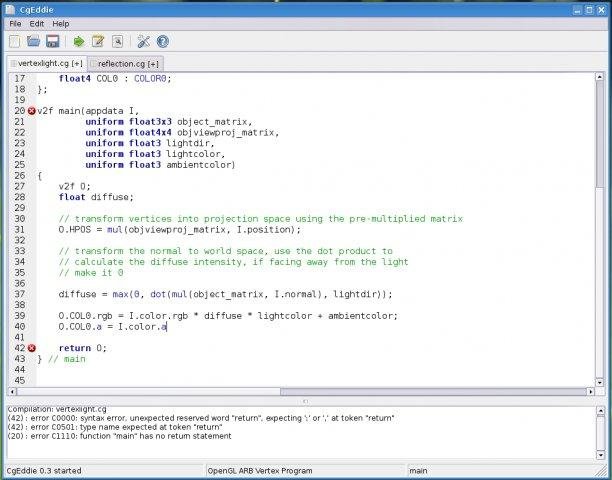The image size is (612, 480).
Task: Click the 'float diffuse;' code line
Action: click(96, 197)
